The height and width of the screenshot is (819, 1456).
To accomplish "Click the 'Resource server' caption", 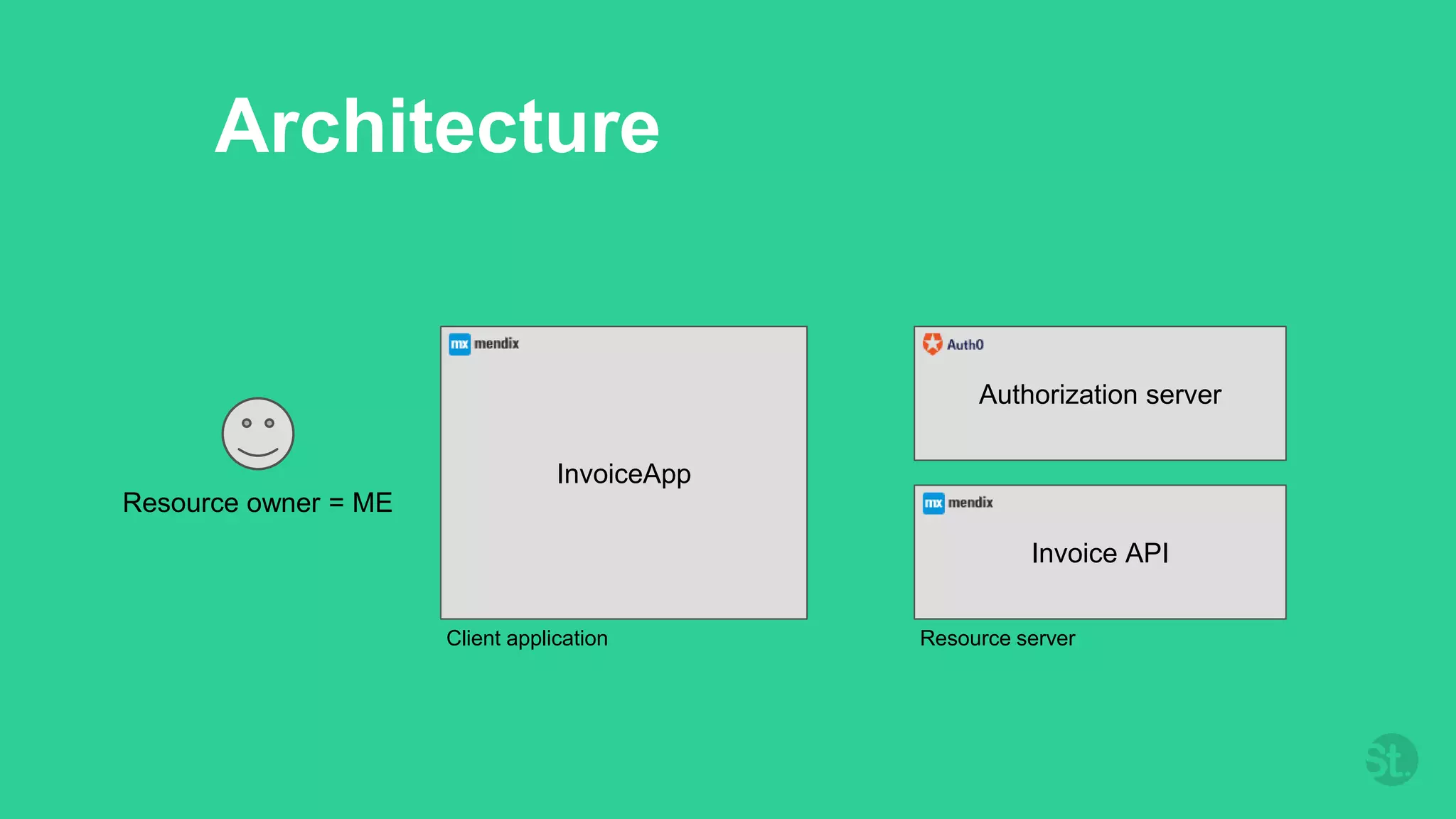I will click(997, 638).
